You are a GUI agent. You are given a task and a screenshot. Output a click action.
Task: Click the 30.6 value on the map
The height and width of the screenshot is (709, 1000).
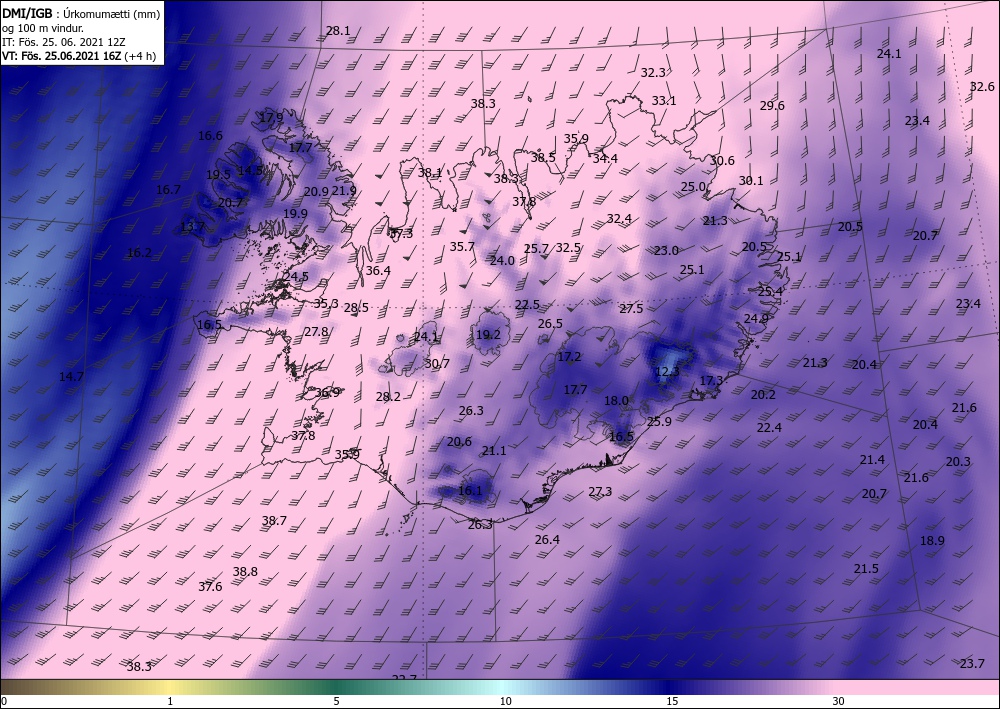point(722,161)
